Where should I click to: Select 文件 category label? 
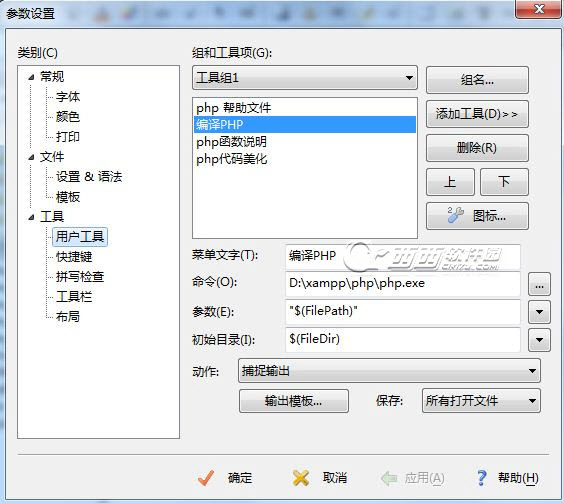coord(52,157)
